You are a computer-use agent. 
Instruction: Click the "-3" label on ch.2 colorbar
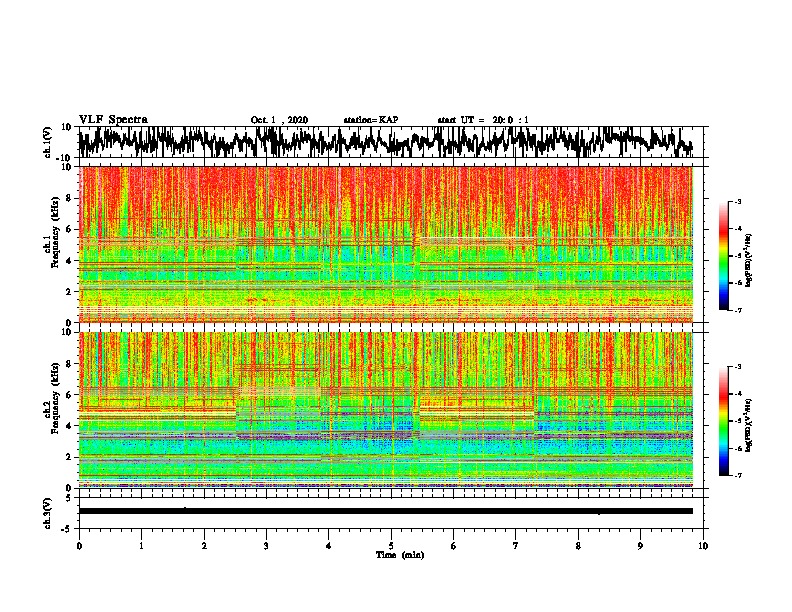[737, 367]
